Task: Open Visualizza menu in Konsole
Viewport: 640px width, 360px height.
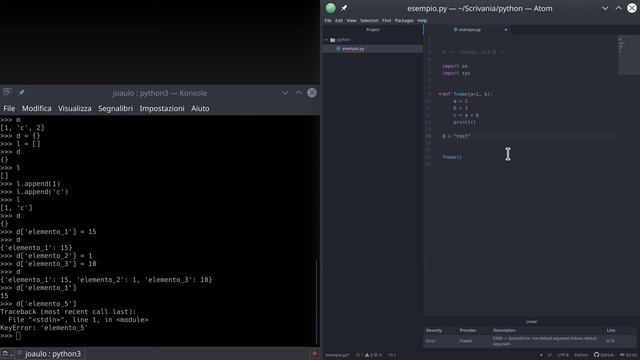Action: [x=75, y=109]
